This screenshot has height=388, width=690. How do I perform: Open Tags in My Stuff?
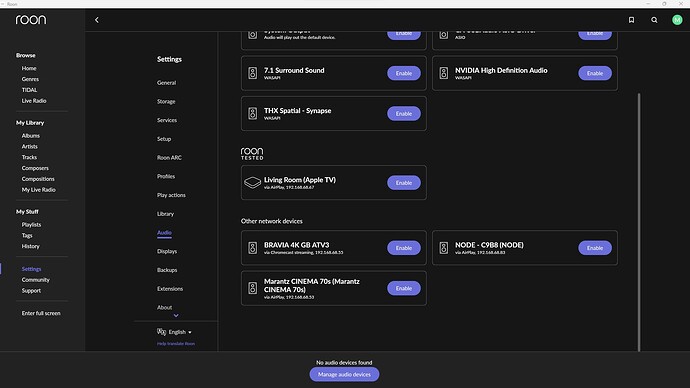[27, 235]
